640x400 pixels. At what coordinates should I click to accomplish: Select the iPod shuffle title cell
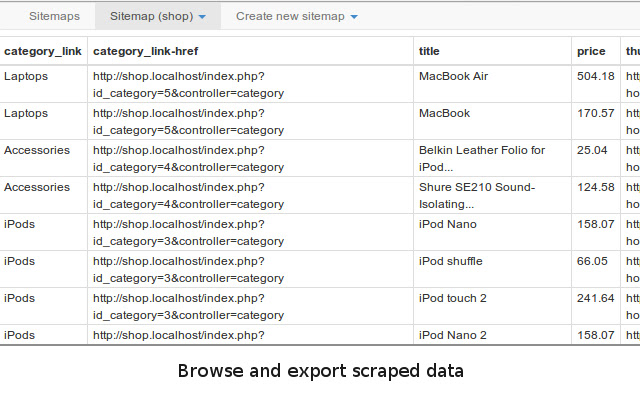click(450, 261)
